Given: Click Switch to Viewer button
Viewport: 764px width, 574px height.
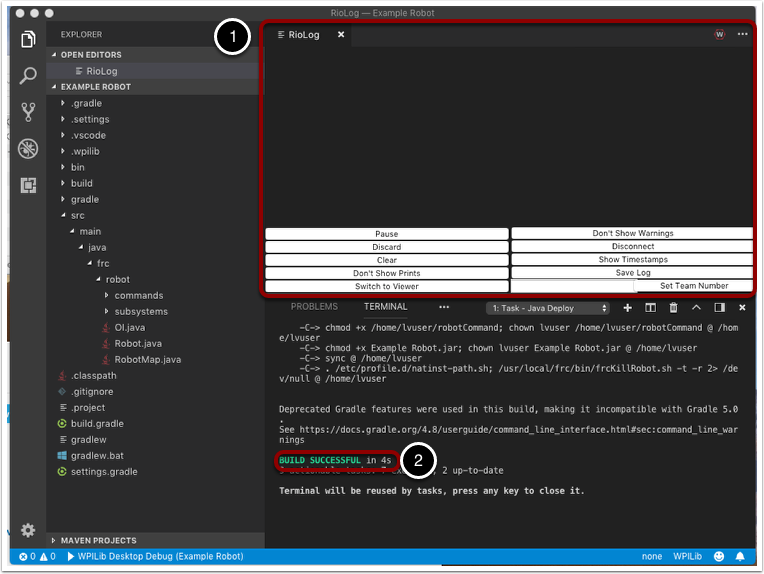Looking at the screenshot, I should [x=387, y=287].
